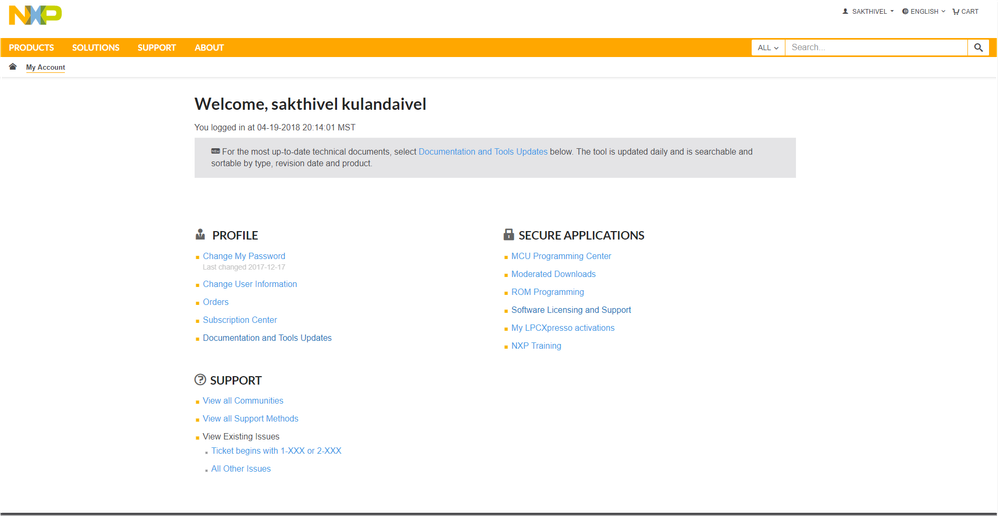This screenshot has width=998, height=516.
Task: Open My LPCXpresso activations link
Action: click(x=563, y=328)
